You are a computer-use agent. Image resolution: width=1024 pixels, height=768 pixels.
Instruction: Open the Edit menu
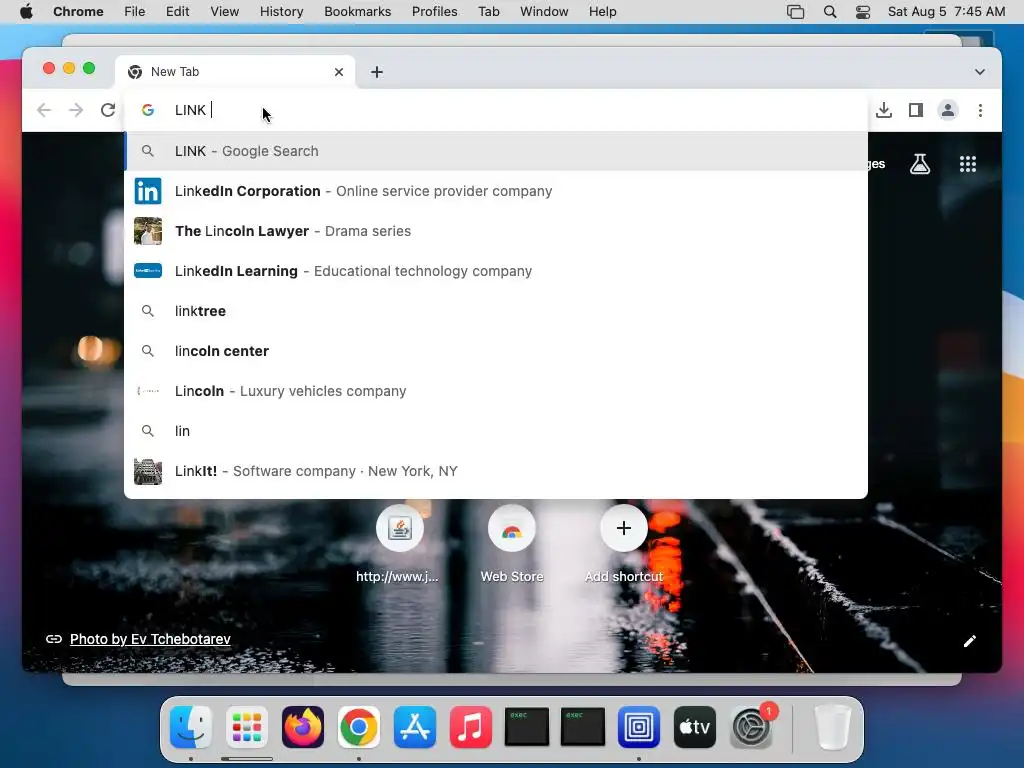pos(177,12)
